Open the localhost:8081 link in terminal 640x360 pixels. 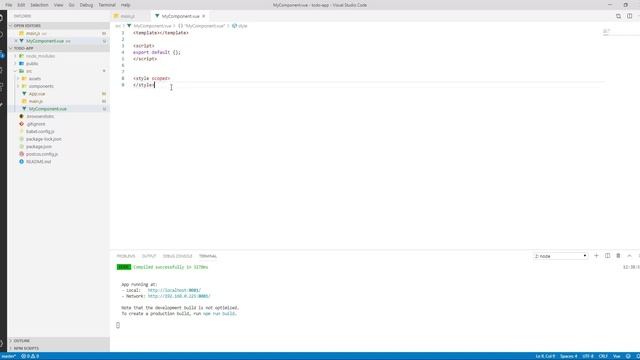(174, 290)
